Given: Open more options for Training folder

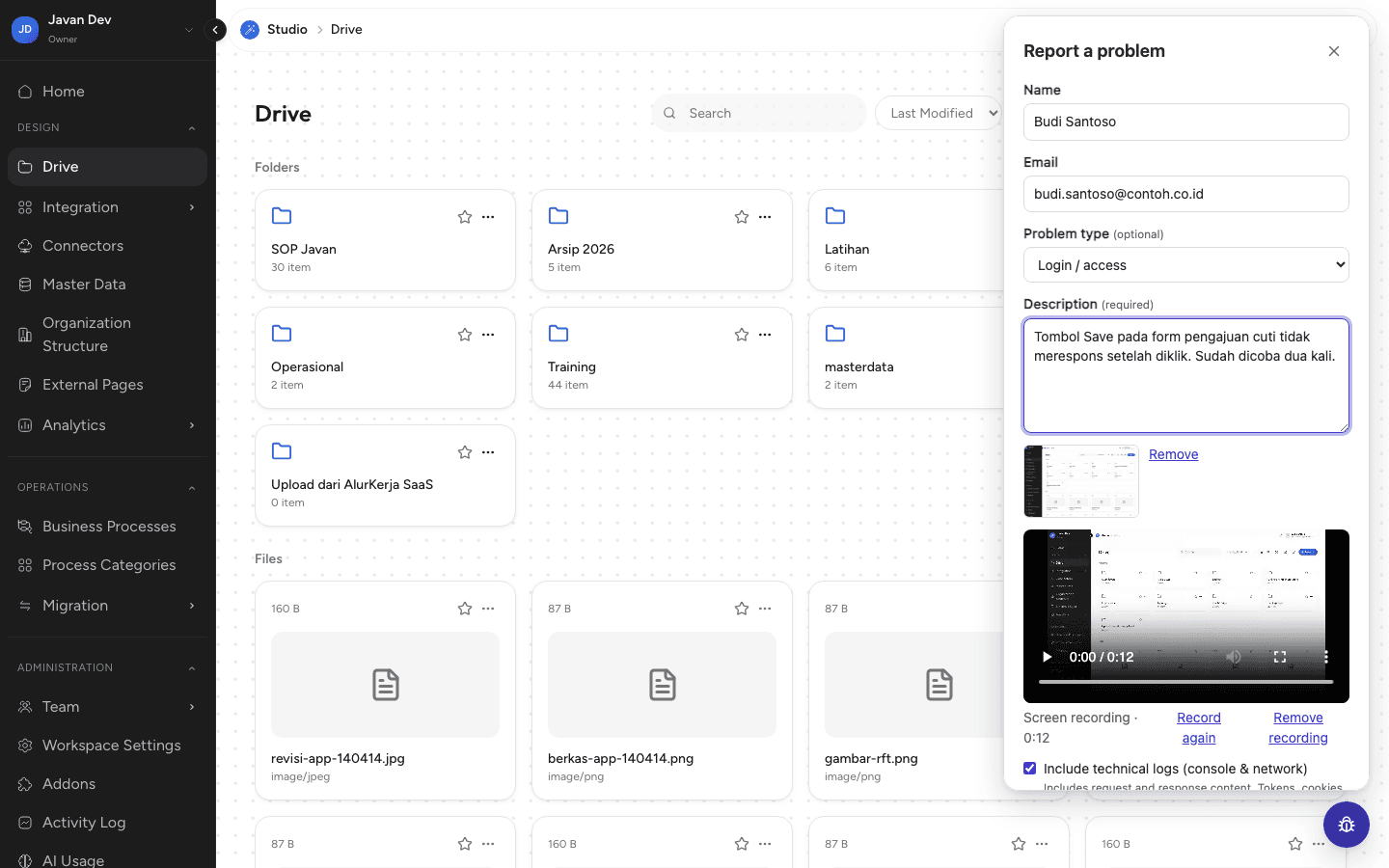Looking at the screenshot, I should tap(765, 335).
